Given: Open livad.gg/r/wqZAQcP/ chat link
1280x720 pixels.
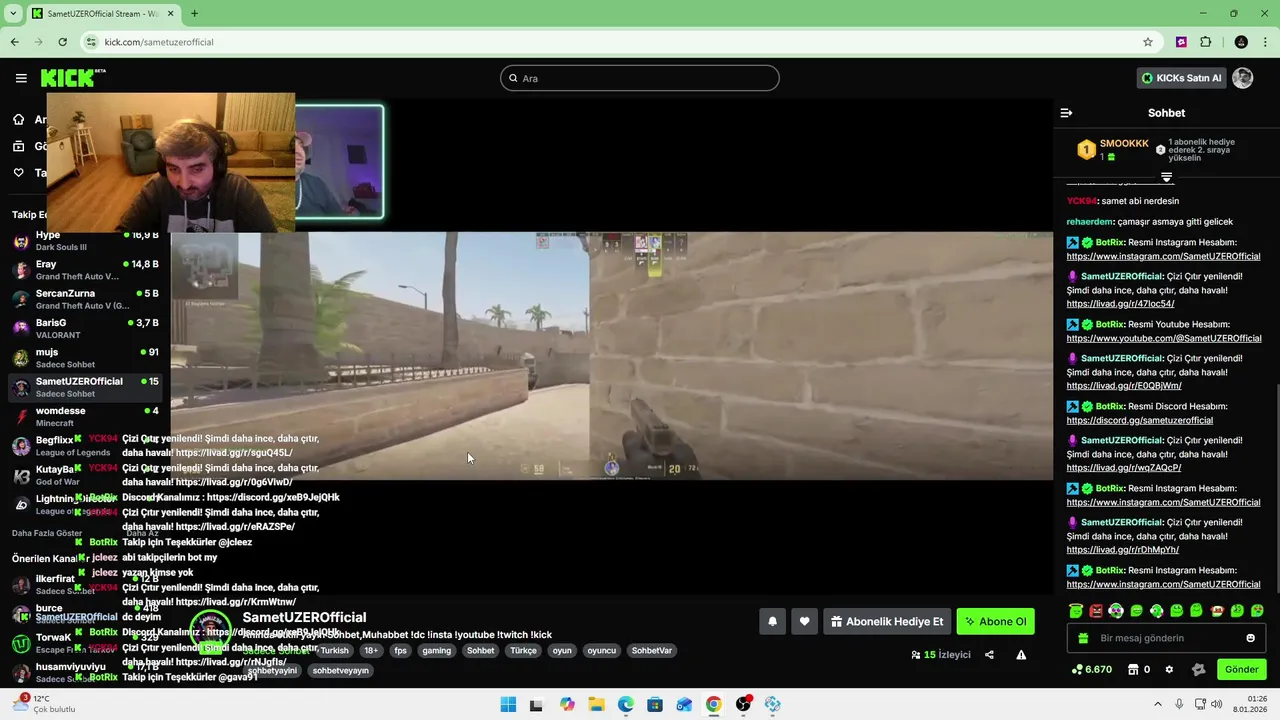Looking at the screenshot, I should [1123, 467].
